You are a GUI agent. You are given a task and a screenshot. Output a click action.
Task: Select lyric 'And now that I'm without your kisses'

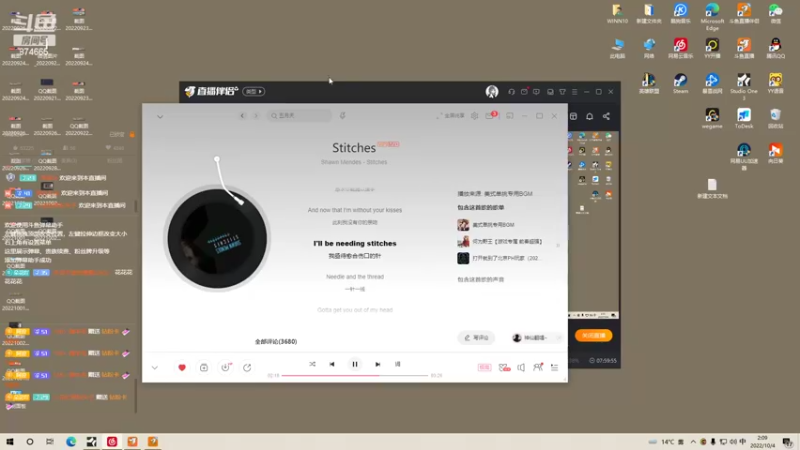355,210
